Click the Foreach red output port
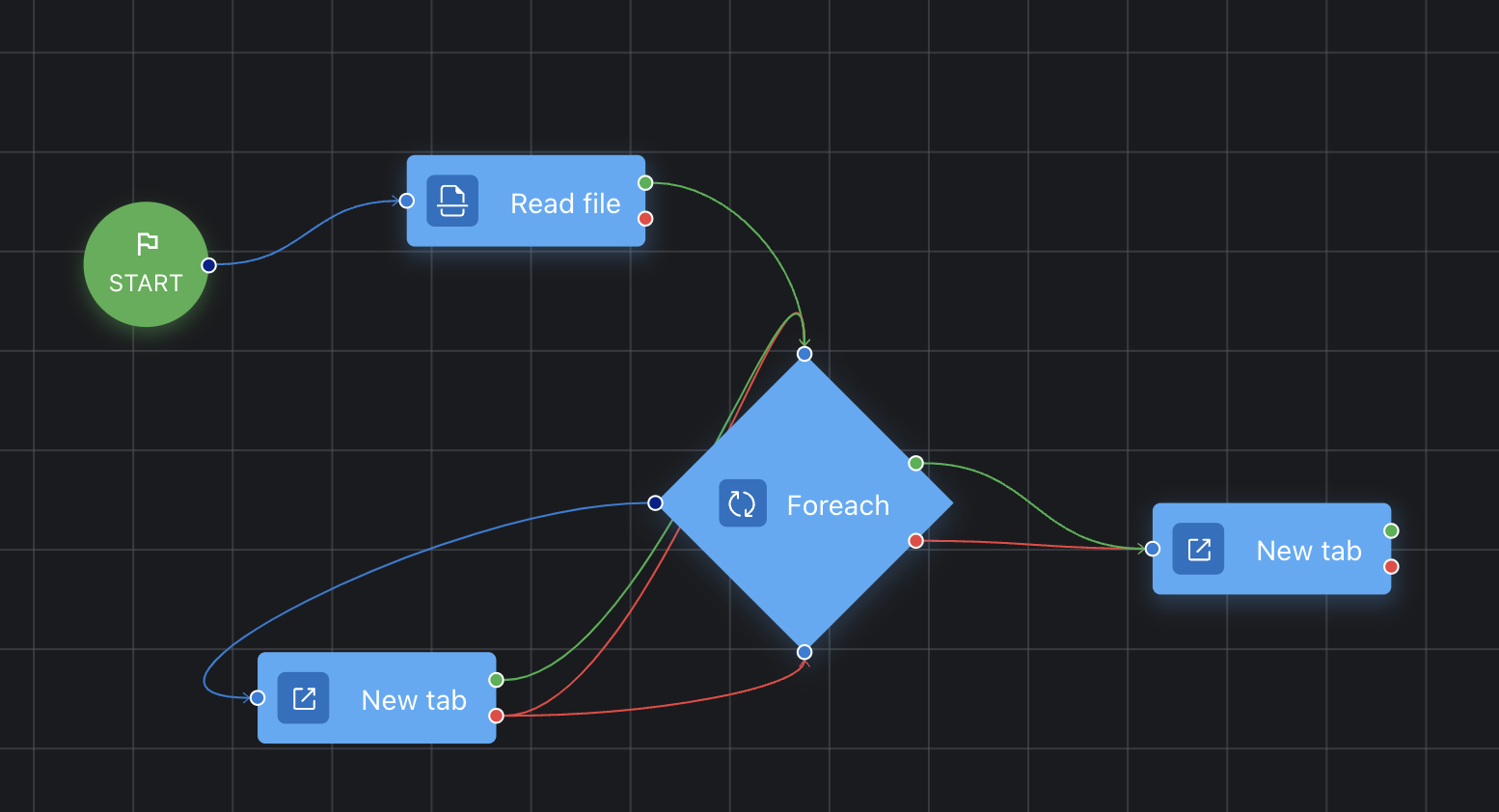 [x=915, y=541]
